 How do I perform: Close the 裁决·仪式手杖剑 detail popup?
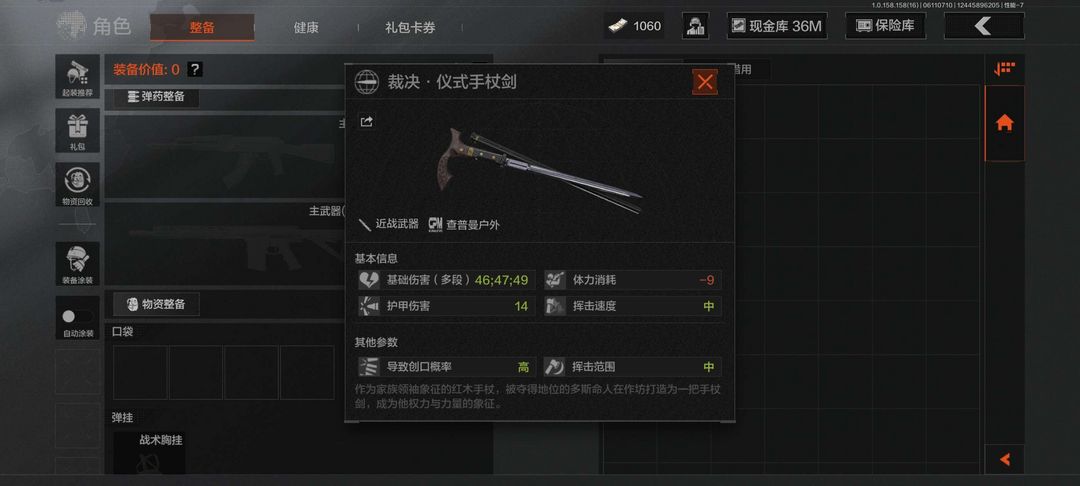click(x=705, y=83)
